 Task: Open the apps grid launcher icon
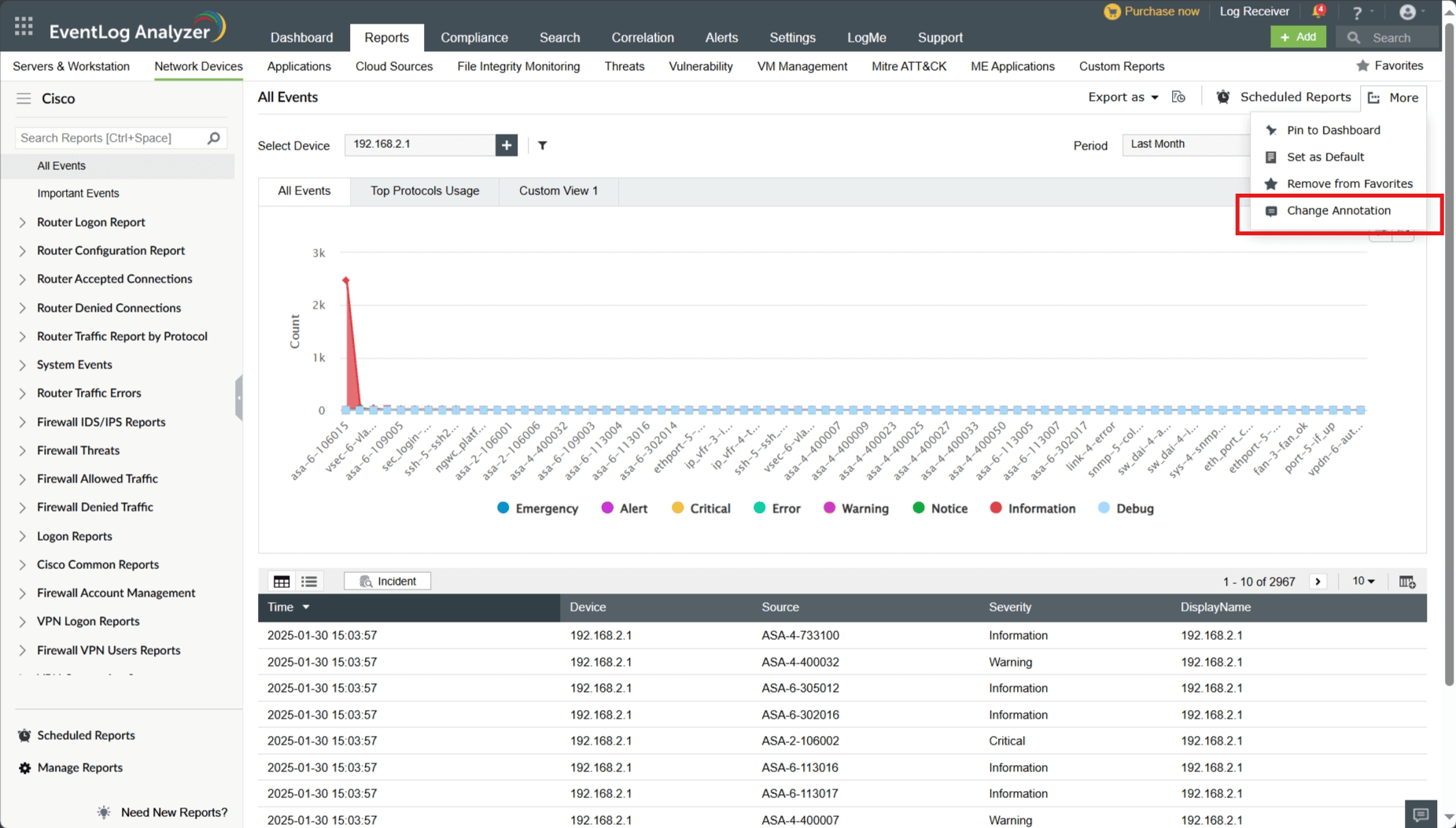pos(24,27)
